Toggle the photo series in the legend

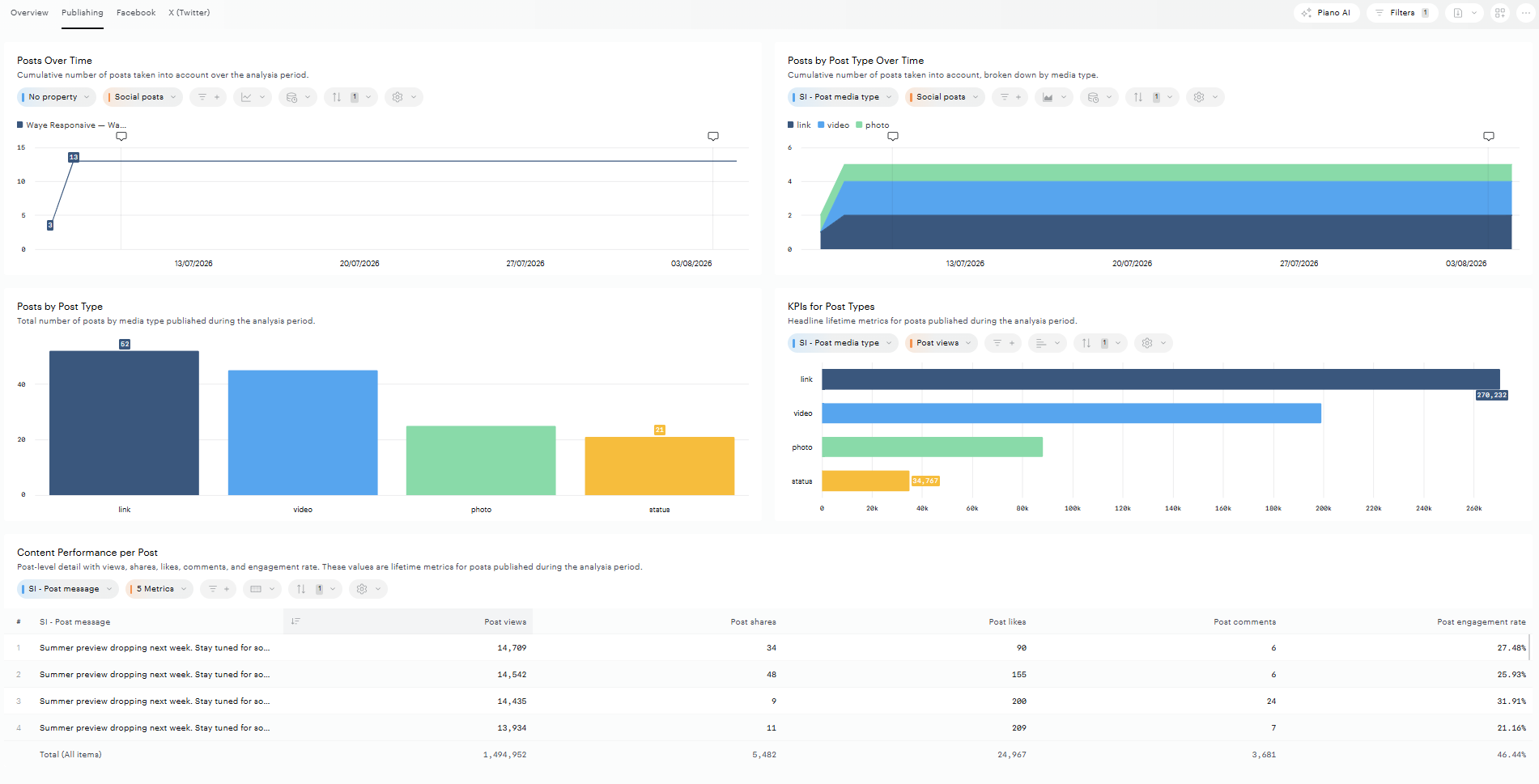pyautogui.click(x=873, y=125)
